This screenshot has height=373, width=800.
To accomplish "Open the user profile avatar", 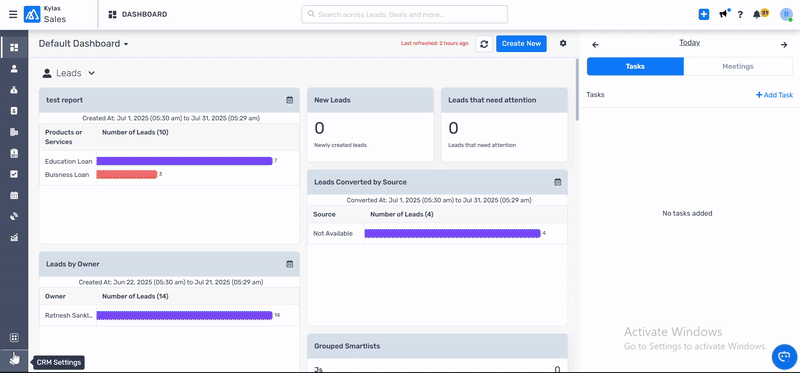I will [x=786, y=14].
